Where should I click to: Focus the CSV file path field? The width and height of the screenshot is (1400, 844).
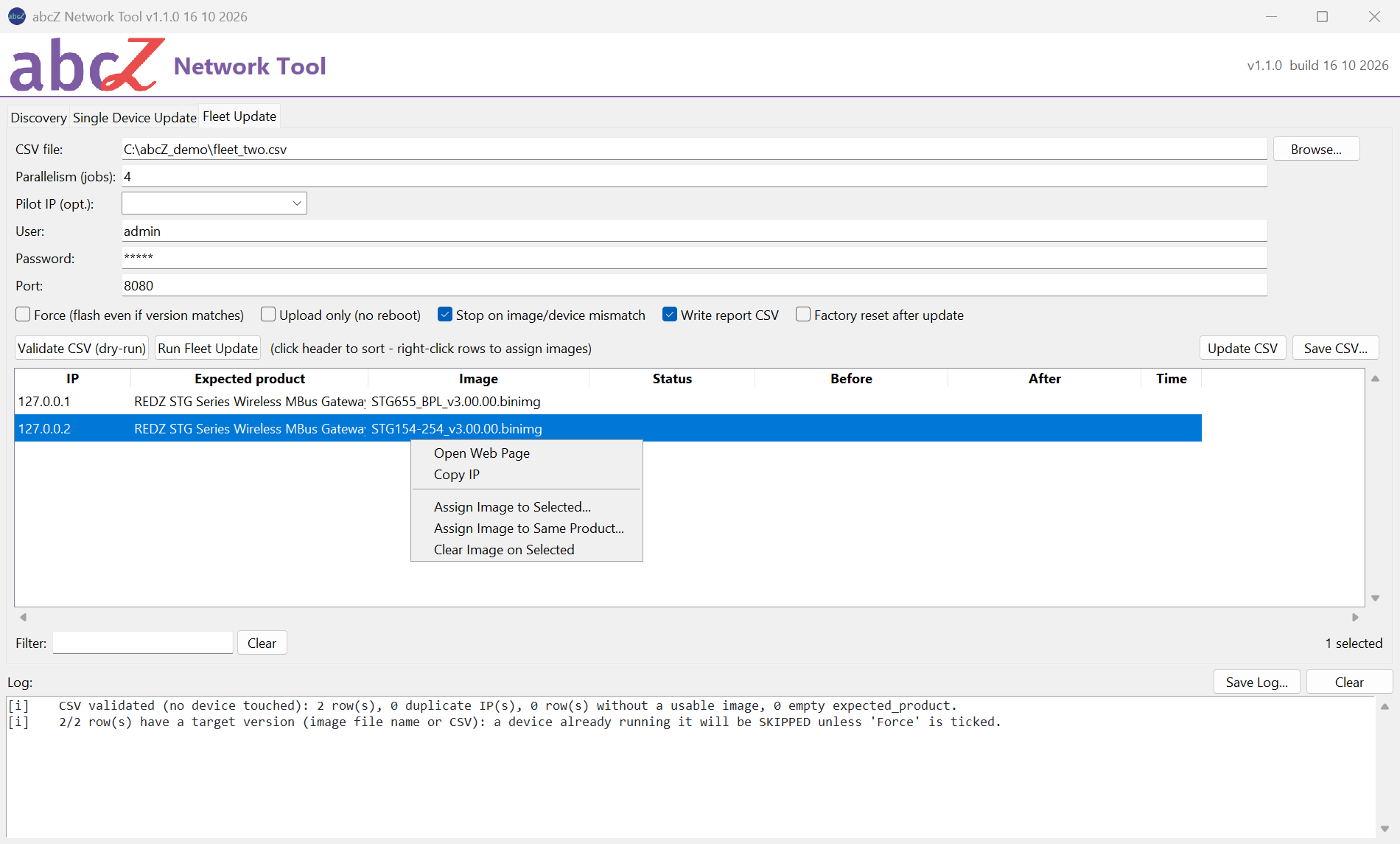point(694,149)
